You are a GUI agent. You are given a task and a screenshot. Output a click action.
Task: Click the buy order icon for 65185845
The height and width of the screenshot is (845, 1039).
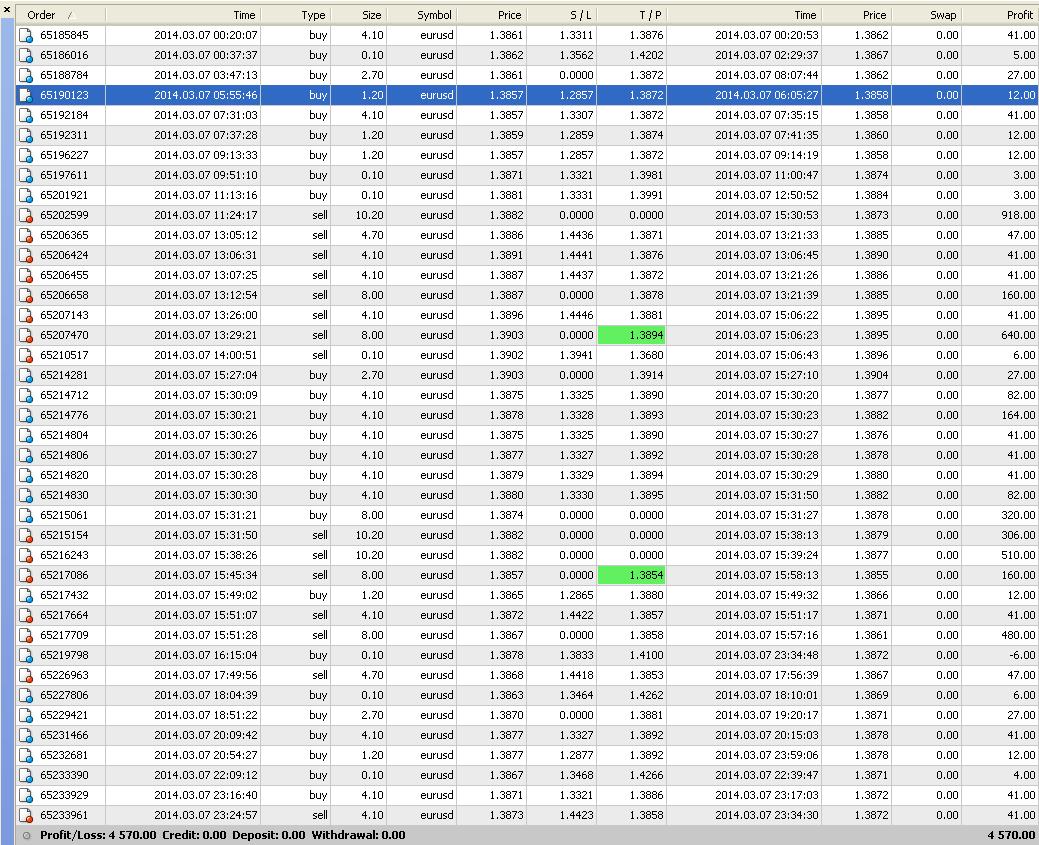coord(26,35)
